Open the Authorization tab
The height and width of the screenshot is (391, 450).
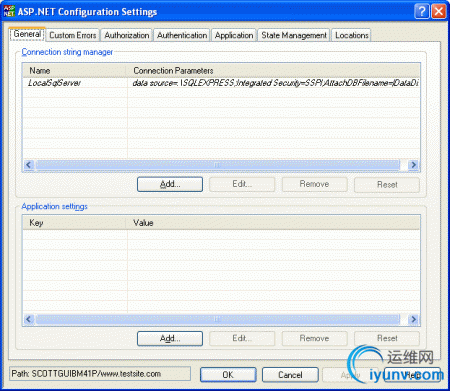click(x=127, y=35)
